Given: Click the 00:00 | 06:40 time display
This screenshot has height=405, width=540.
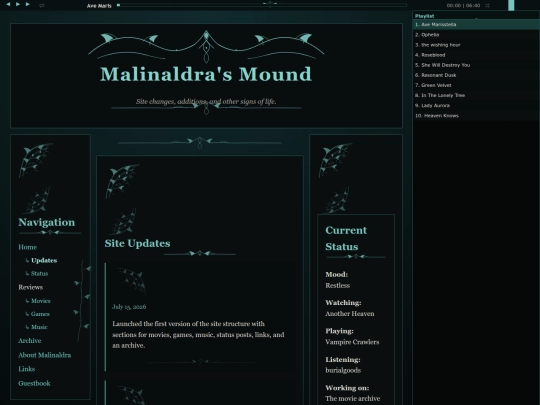Looking at the screenshot, I should (463, 6).
